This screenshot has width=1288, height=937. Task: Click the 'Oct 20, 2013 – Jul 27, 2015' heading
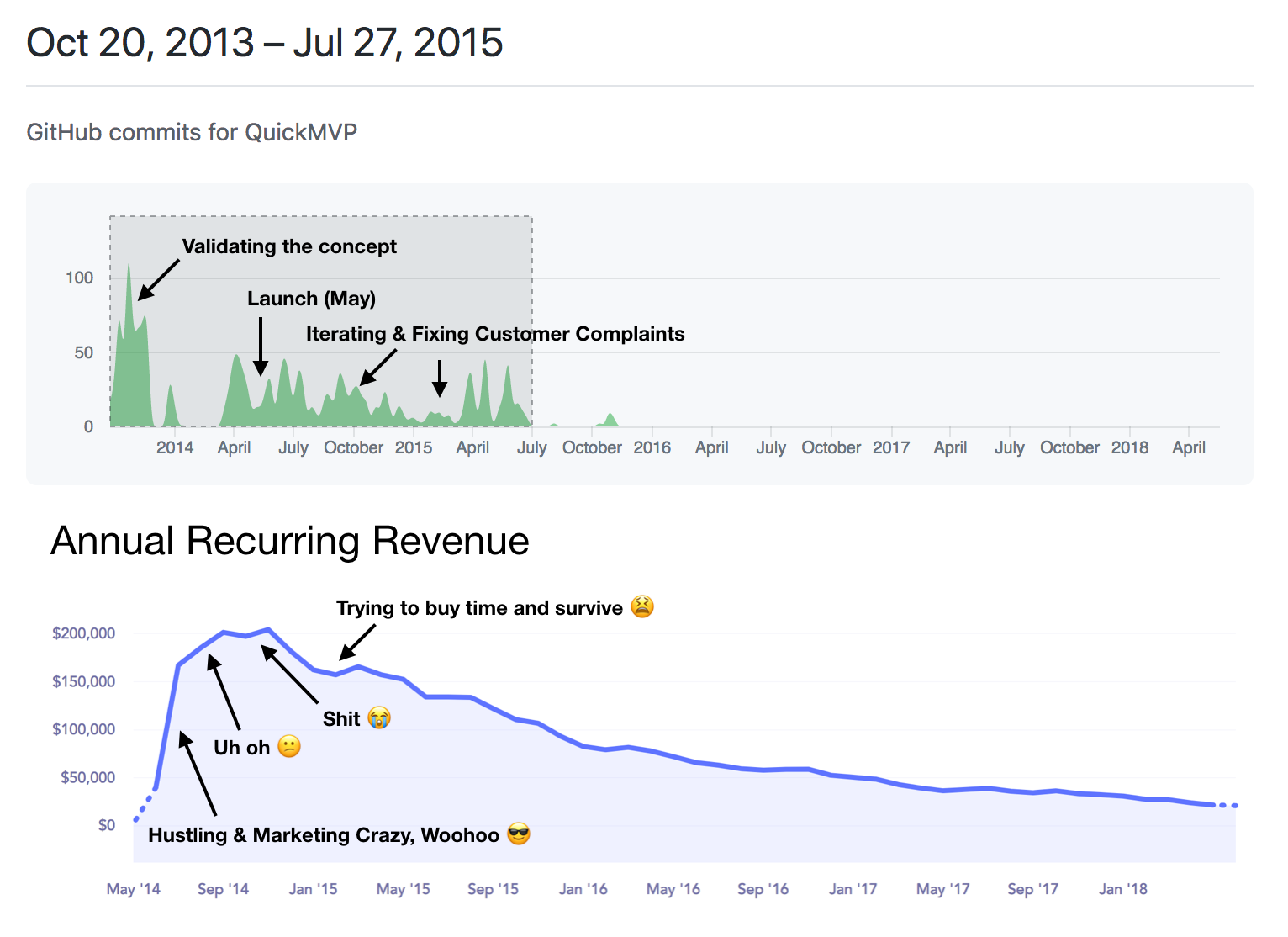tap(265, 42)
